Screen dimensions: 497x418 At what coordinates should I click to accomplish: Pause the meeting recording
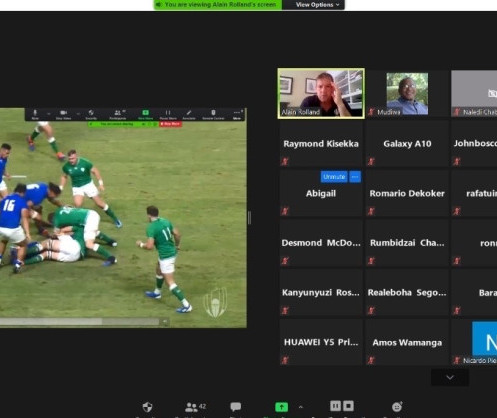pyautogui.click(x=335, y=406)
